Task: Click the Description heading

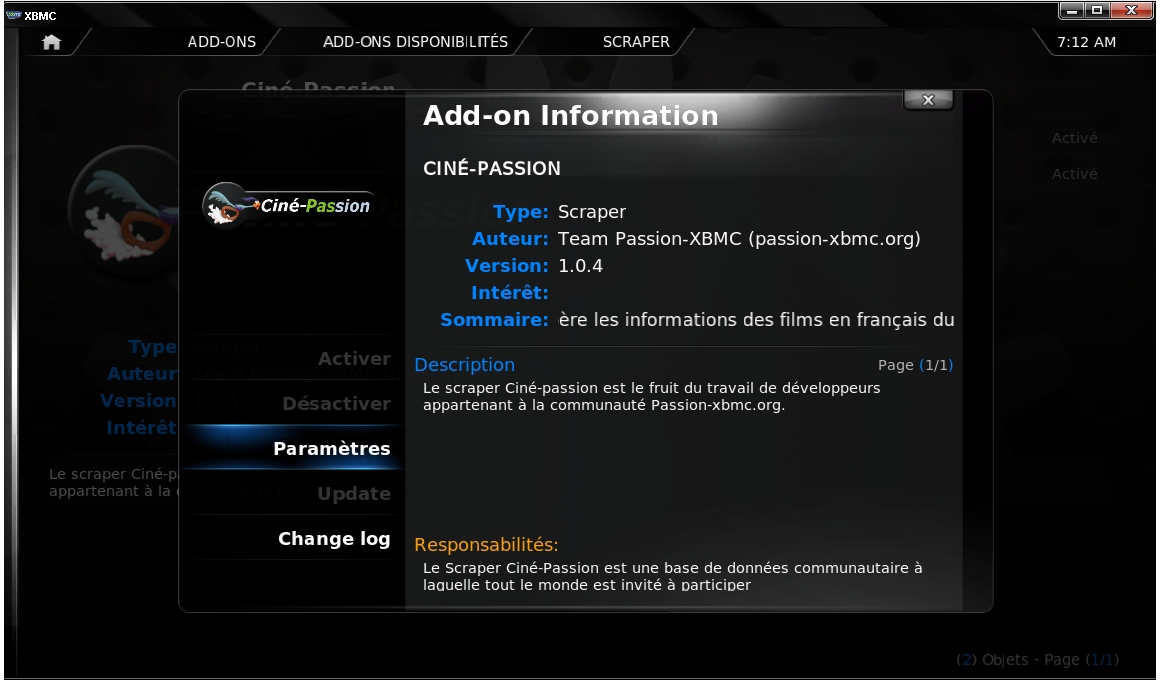Action: (465, 365)
